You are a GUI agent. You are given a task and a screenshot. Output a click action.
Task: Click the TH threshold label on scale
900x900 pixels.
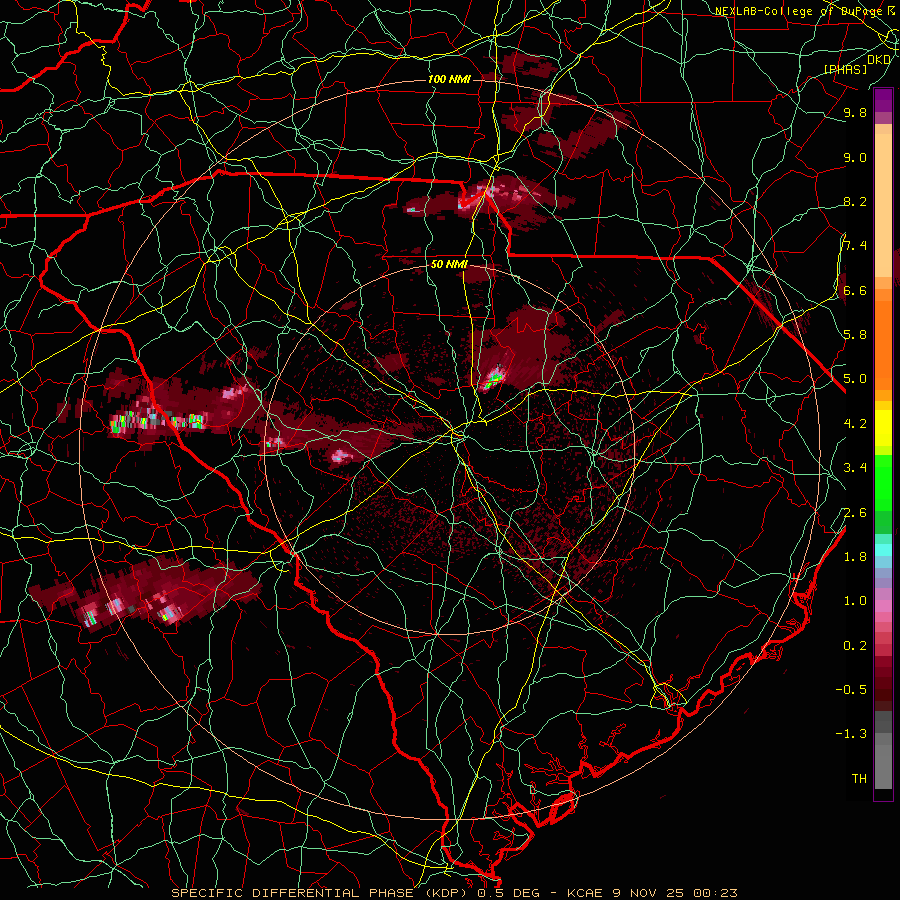coord(859,779)
